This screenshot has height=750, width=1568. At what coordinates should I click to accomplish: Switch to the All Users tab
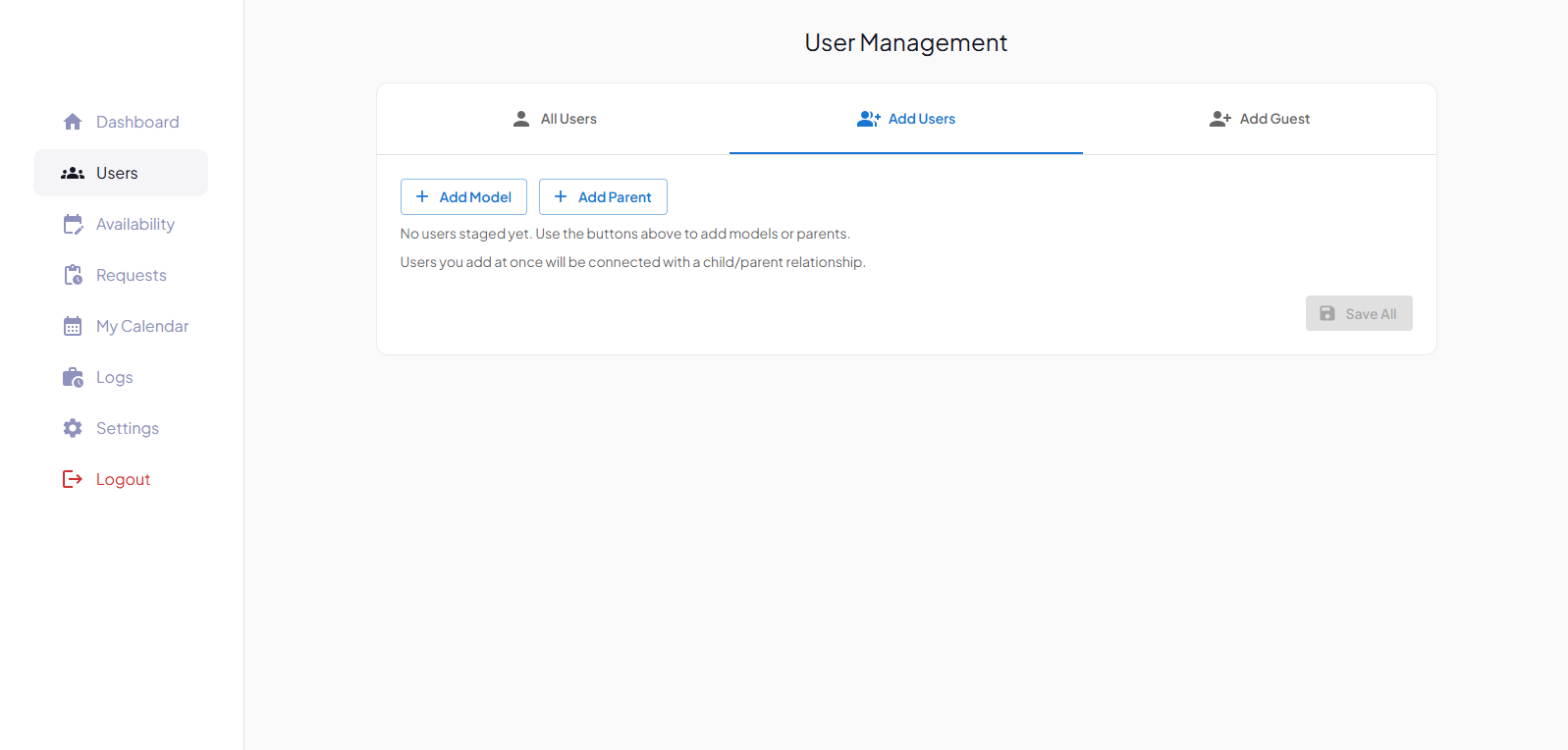(554, 119)
